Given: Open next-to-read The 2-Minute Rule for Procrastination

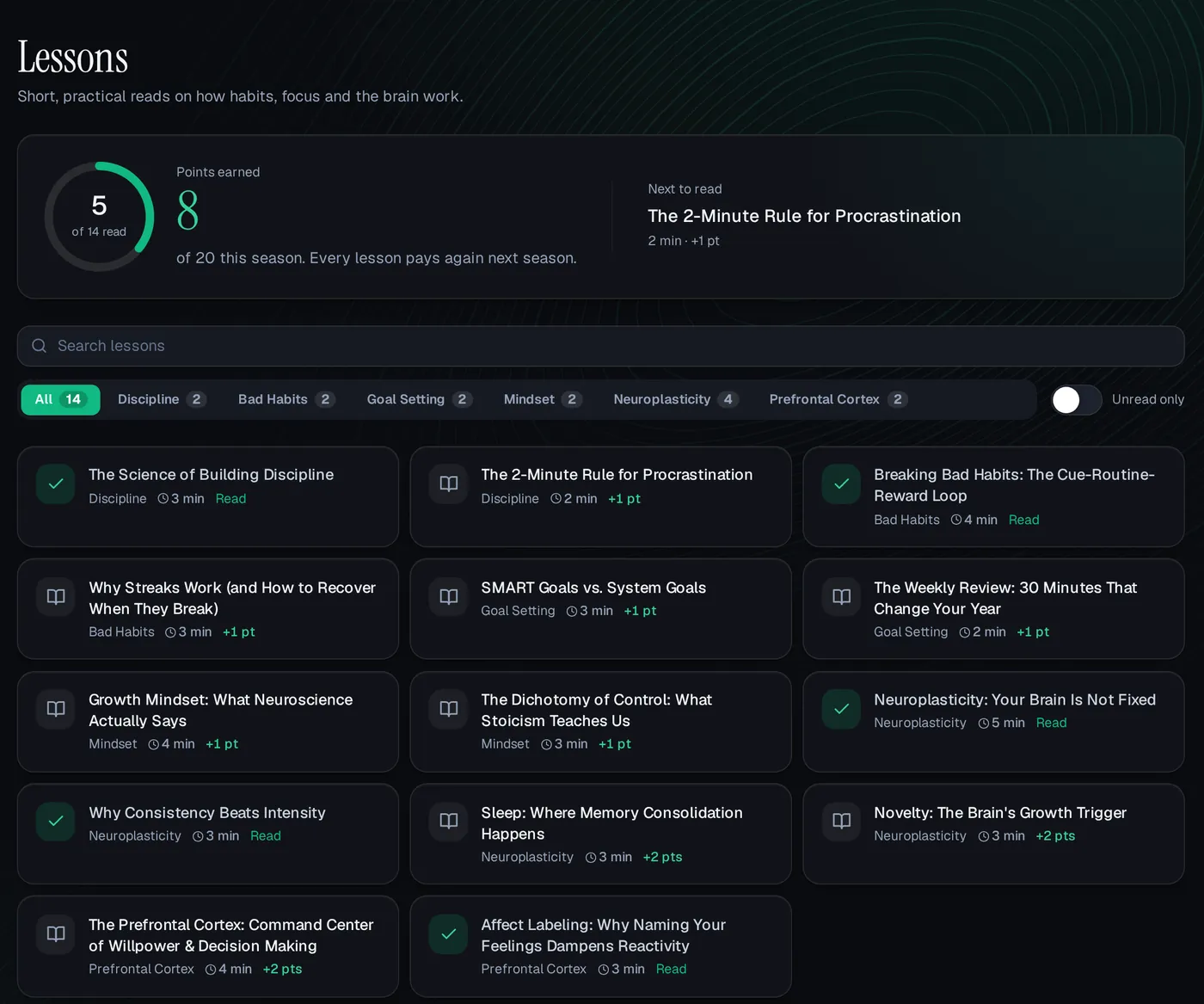Looking at the screenshot, I should click(804, 216).
